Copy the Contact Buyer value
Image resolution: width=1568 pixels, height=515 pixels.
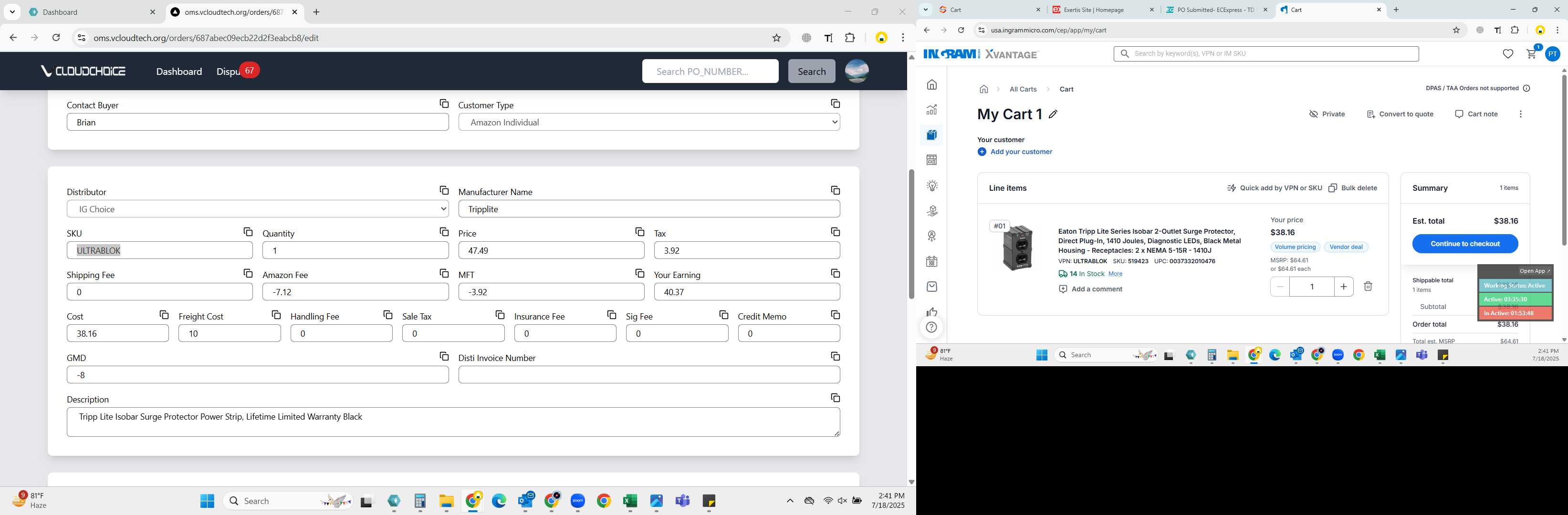(x=444, y=104)
